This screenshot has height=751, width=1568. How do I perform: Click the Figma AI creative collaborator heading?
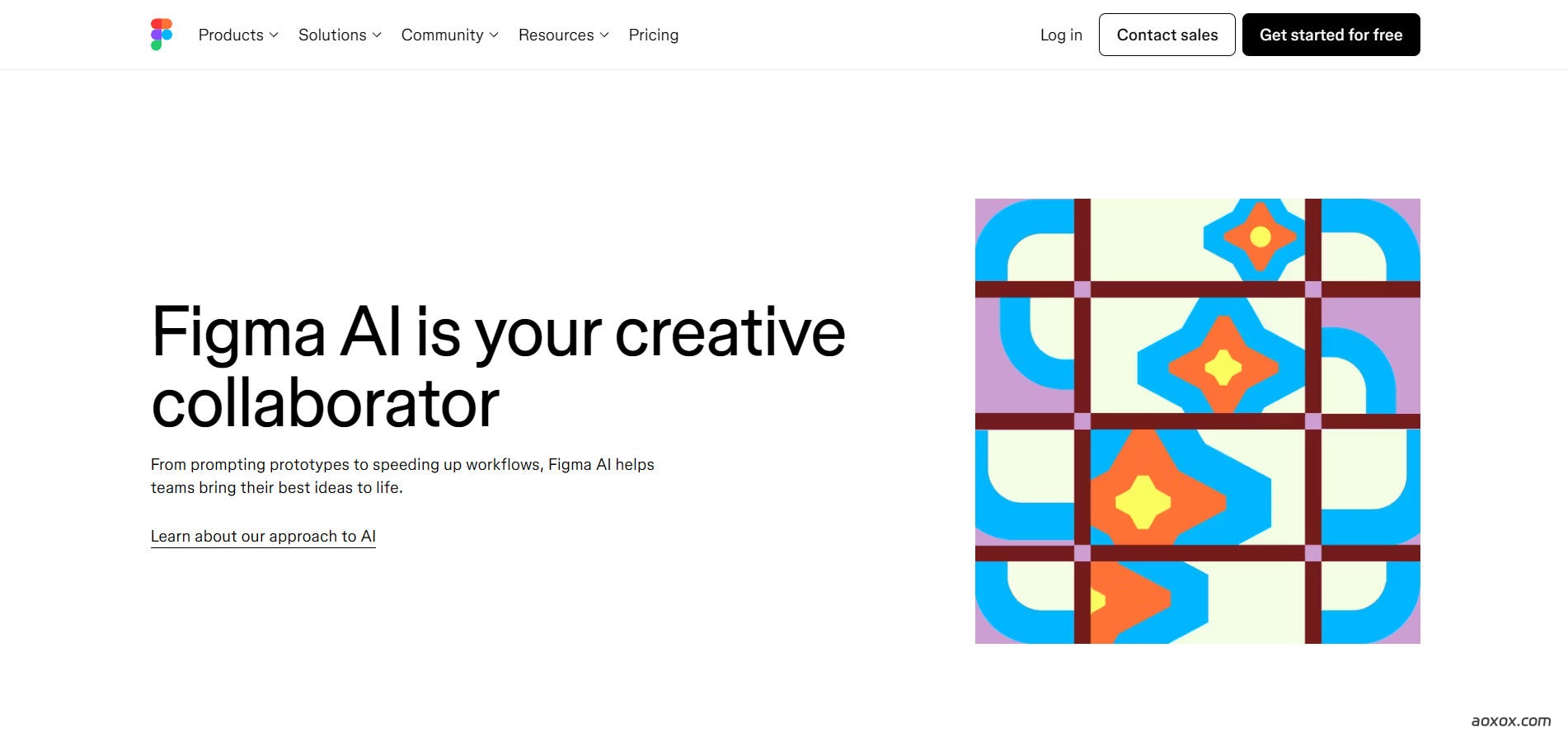pos(498,367)
